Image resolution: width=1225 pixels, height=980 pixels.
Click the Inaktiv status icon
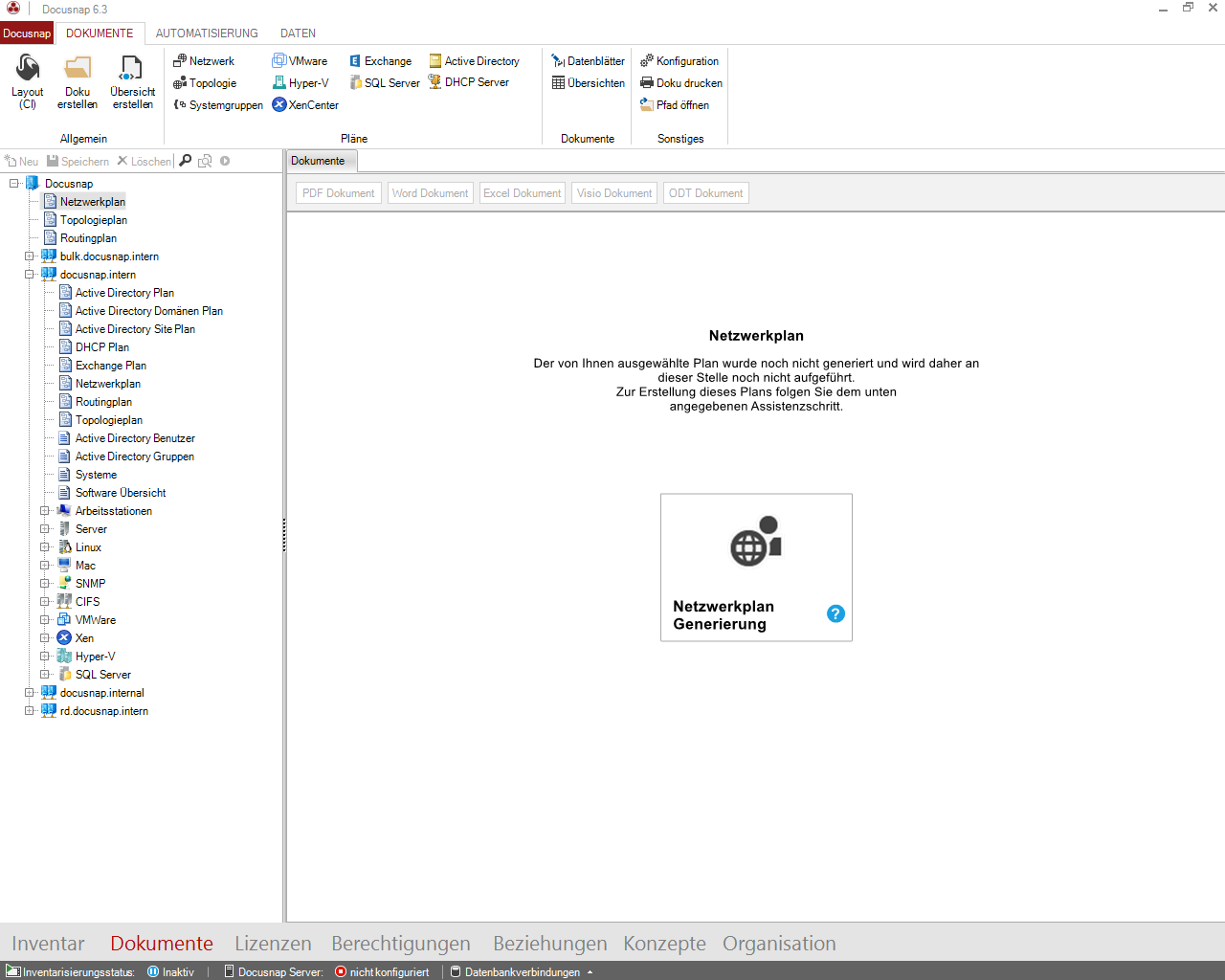(153, 971)
